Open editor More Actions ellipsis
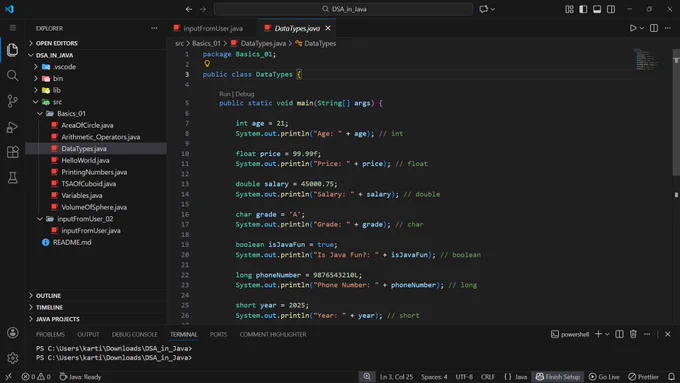This screenshot has height=383, width=680. [x=668, y=28]
